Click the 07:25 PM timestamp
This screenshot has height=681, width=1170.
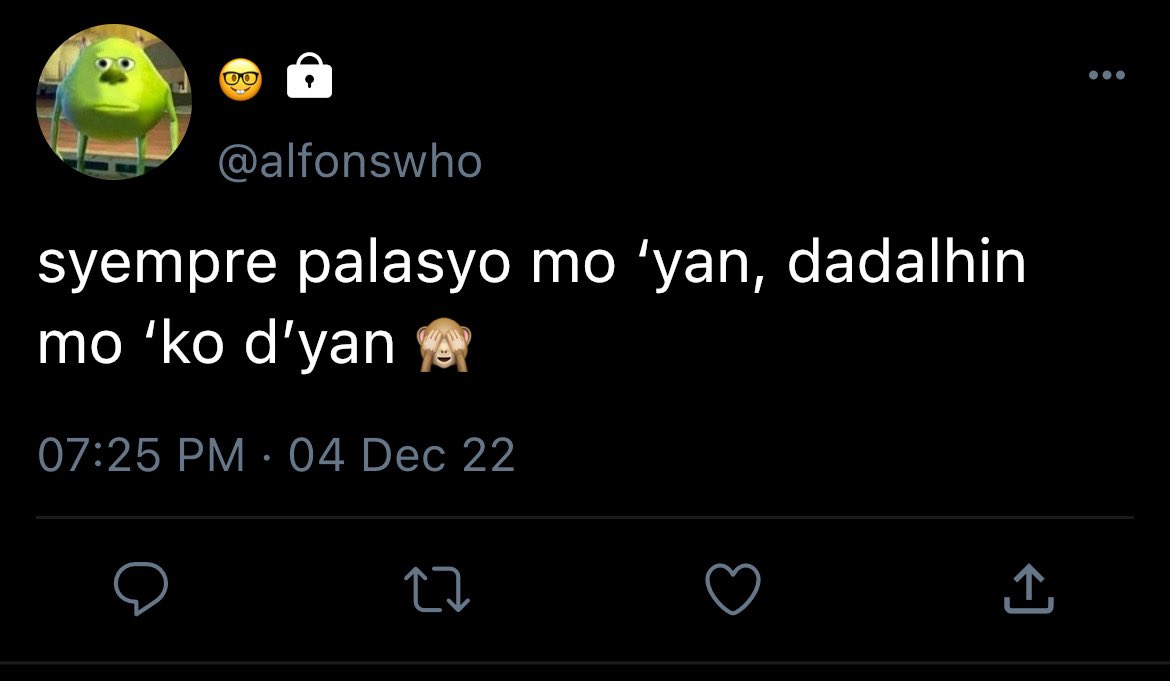pyautogui.click(x=141, y=455)
